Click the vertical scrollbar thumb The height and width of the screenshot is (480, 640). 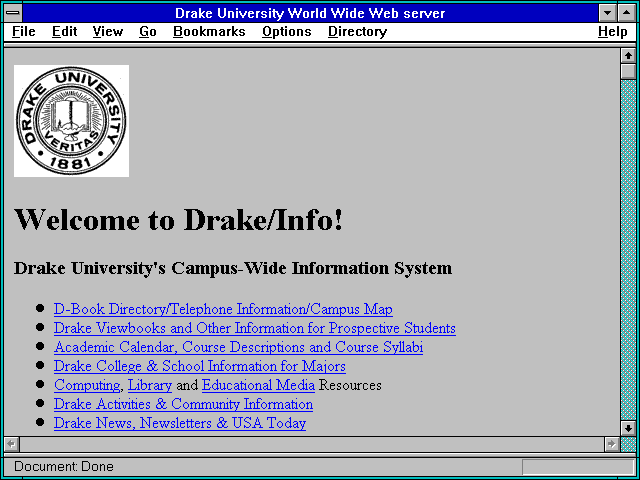[x=628, y=71]
